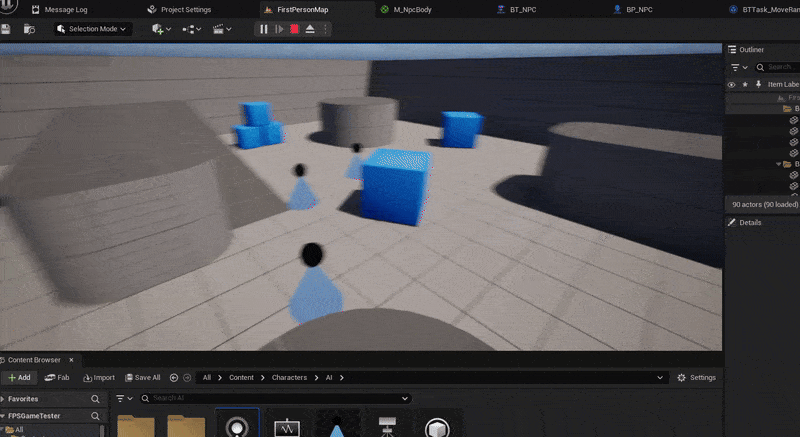Open the Selection Mode dropdown
Screen dimensions: 800x437
tap(93, 29)
